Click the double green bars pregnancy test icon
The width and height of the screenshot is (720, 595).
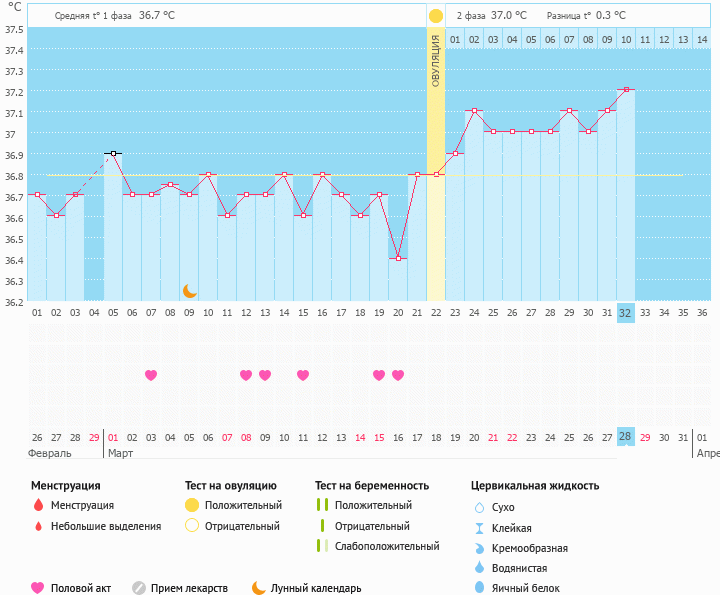tap(322, 505)
